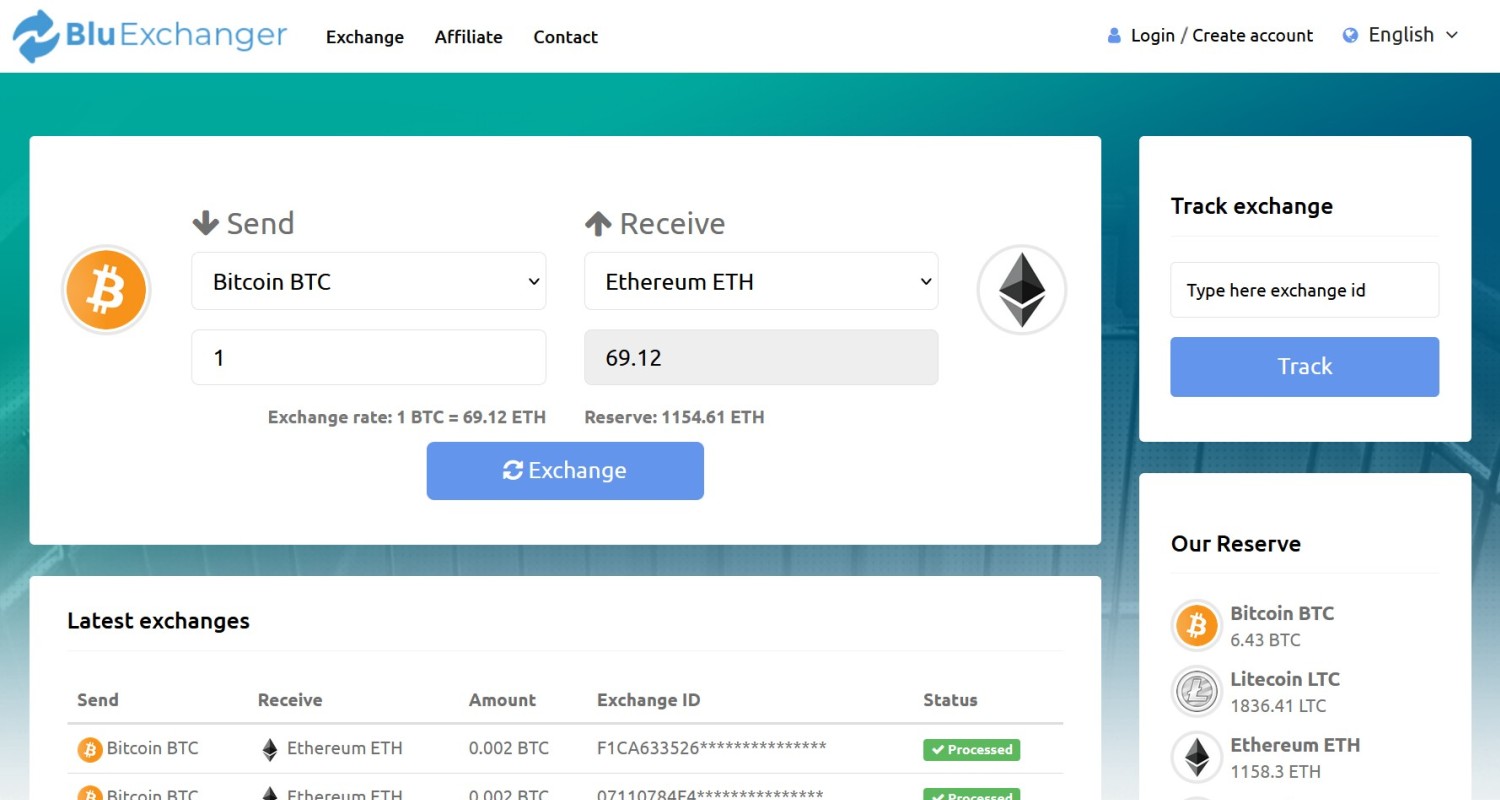The width and height of the screenshot is (1500, 800).
Task: Focus the Type here exchange id field
Action: point(1305,290)
